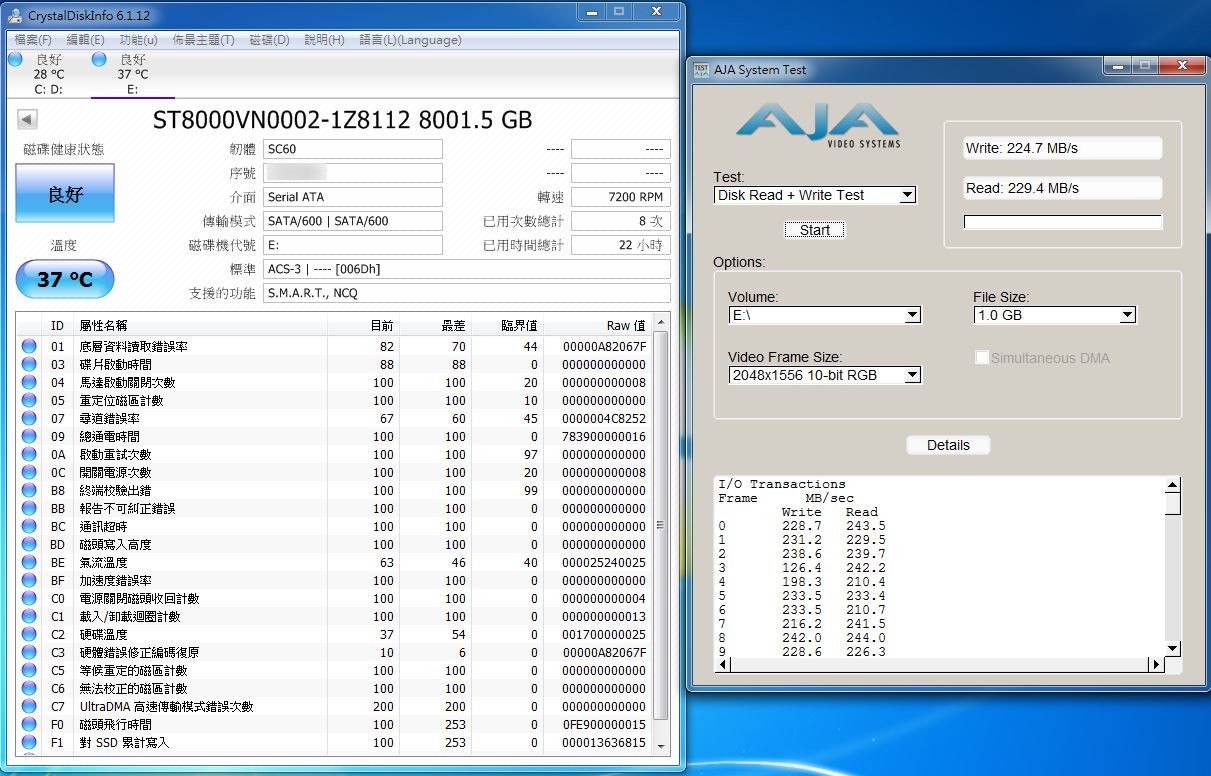1211x776 pixels.
Task: Click the status dot for attribute C5
Action: tap(29, 670)
